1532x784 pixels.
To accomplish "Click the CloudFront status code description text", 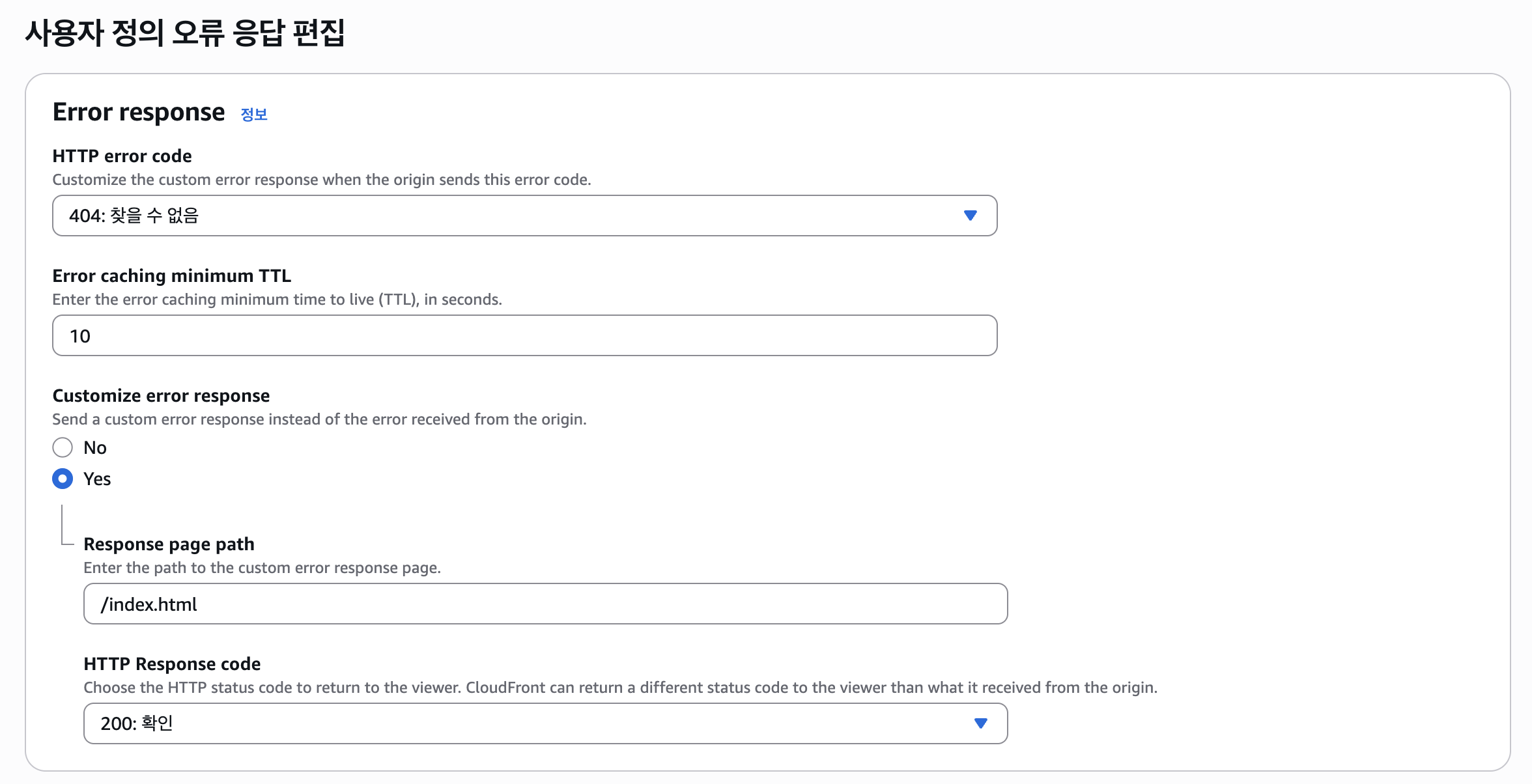I will point(619,688).
